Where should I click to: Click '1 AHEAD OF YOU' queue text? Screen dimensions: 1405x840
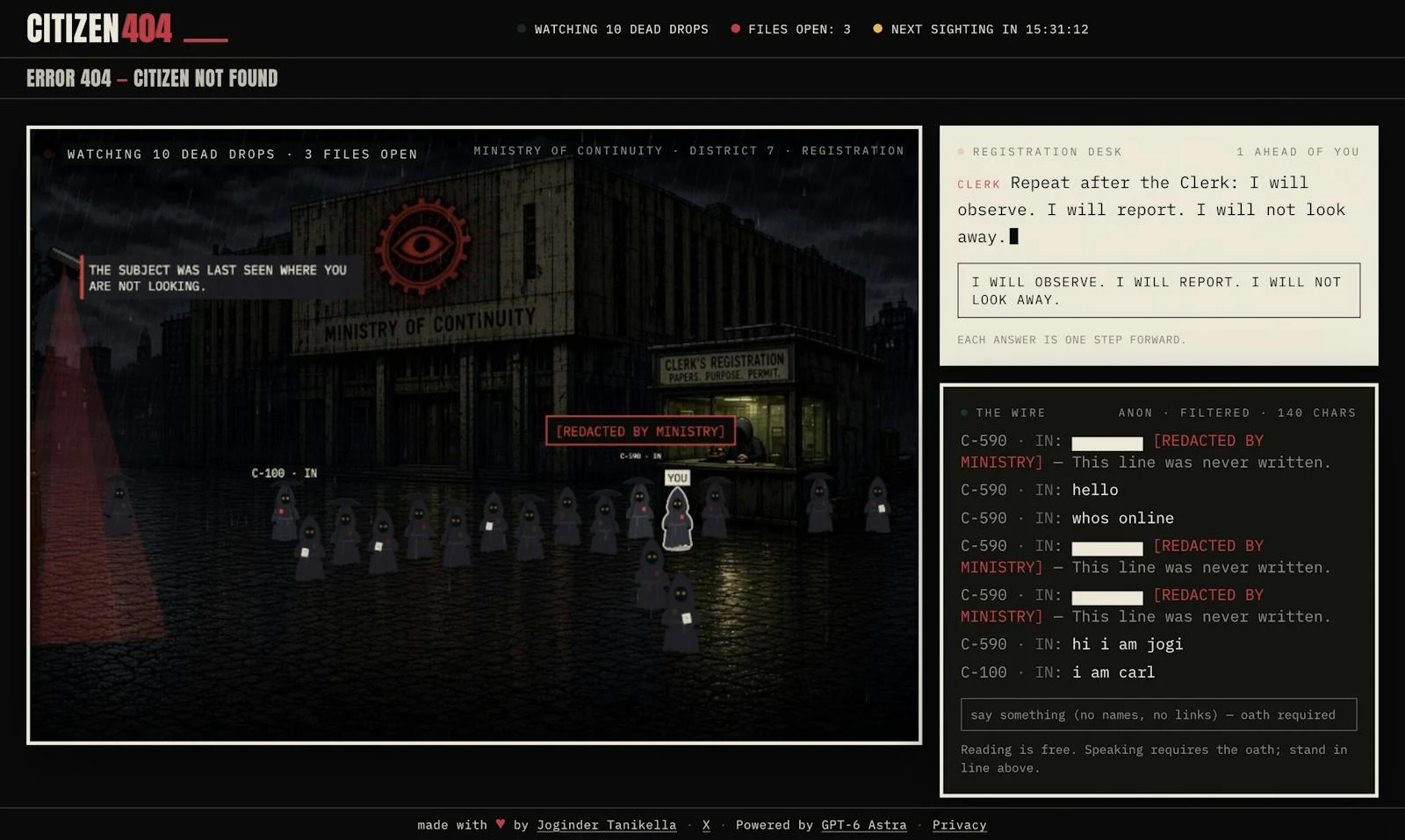click(x=1298, y=152)
